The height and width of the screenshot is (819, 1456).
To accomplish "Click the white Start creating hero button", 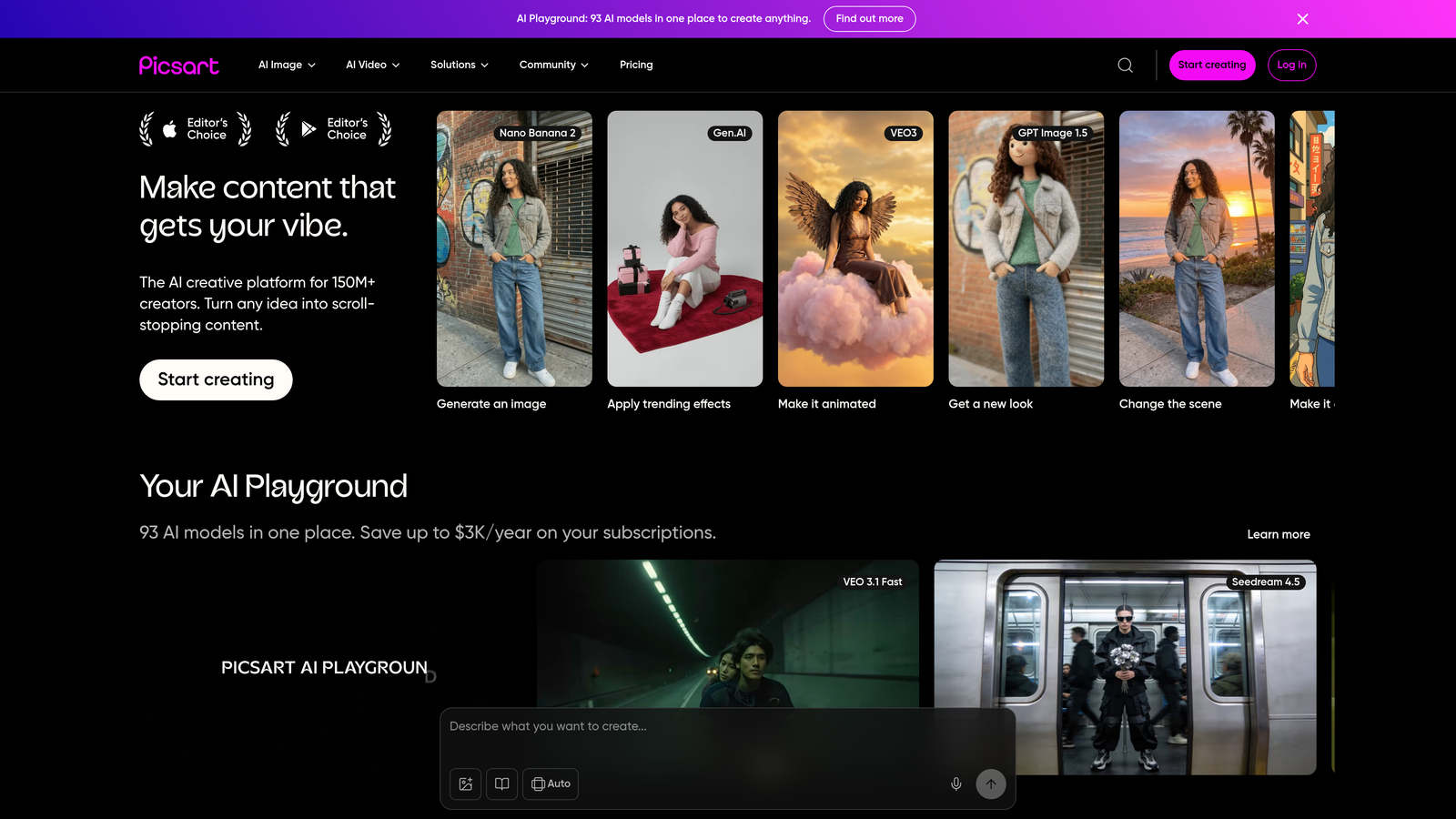I will 216,379.
